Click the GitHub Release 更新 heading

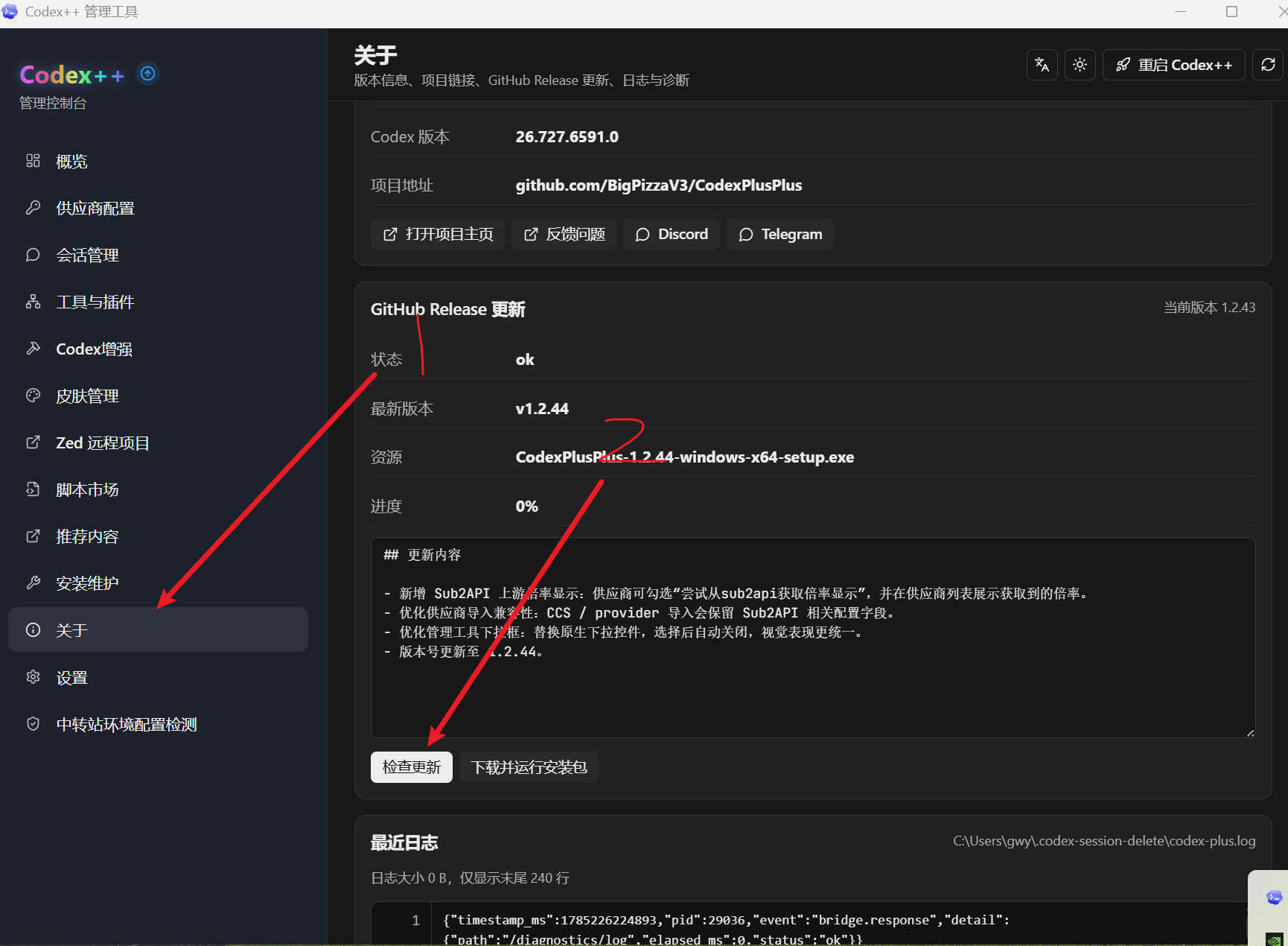(448, 309)
